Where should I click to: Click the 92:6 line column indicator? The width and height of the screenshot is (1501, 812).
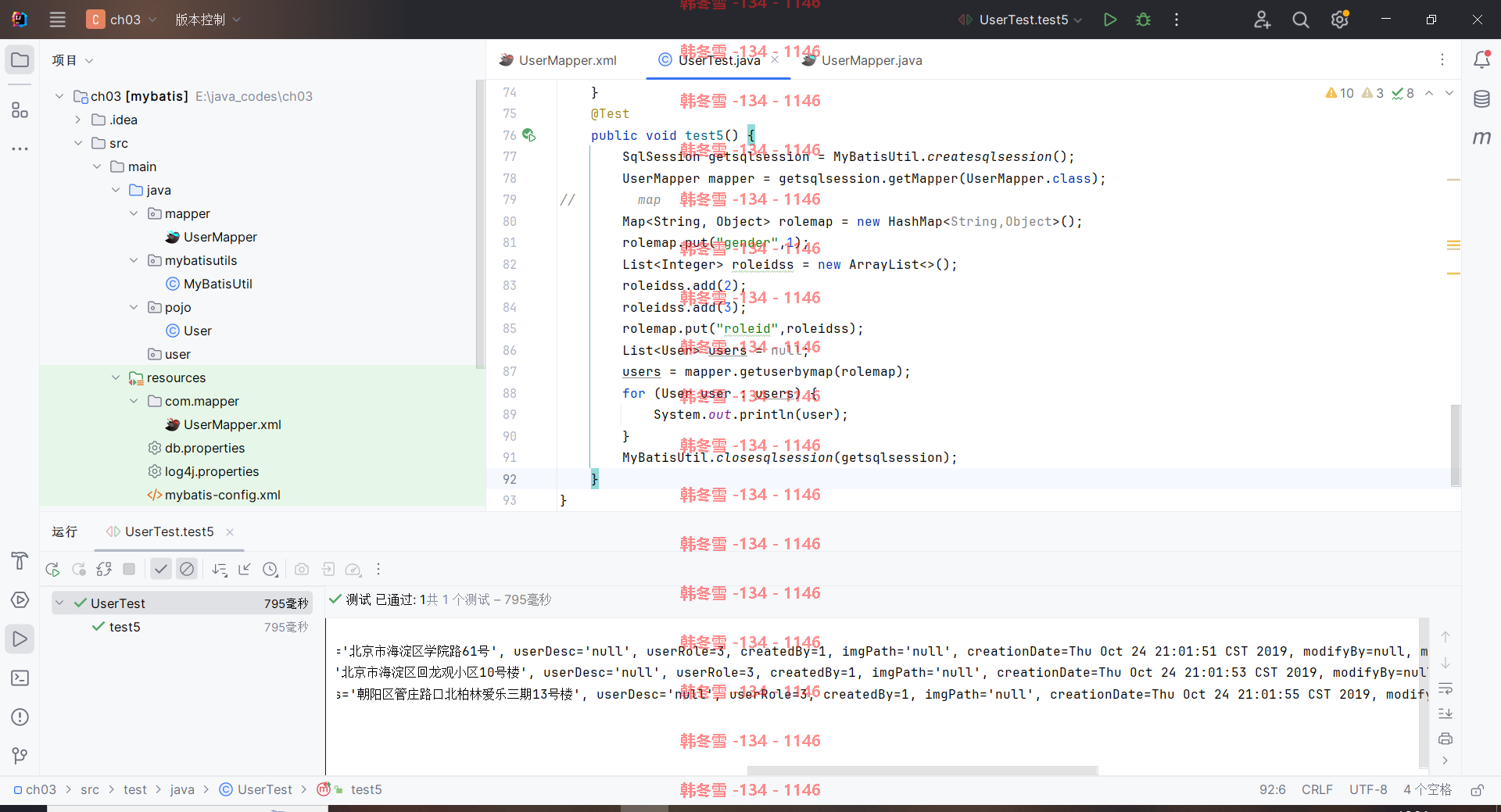pos(1273,790)
